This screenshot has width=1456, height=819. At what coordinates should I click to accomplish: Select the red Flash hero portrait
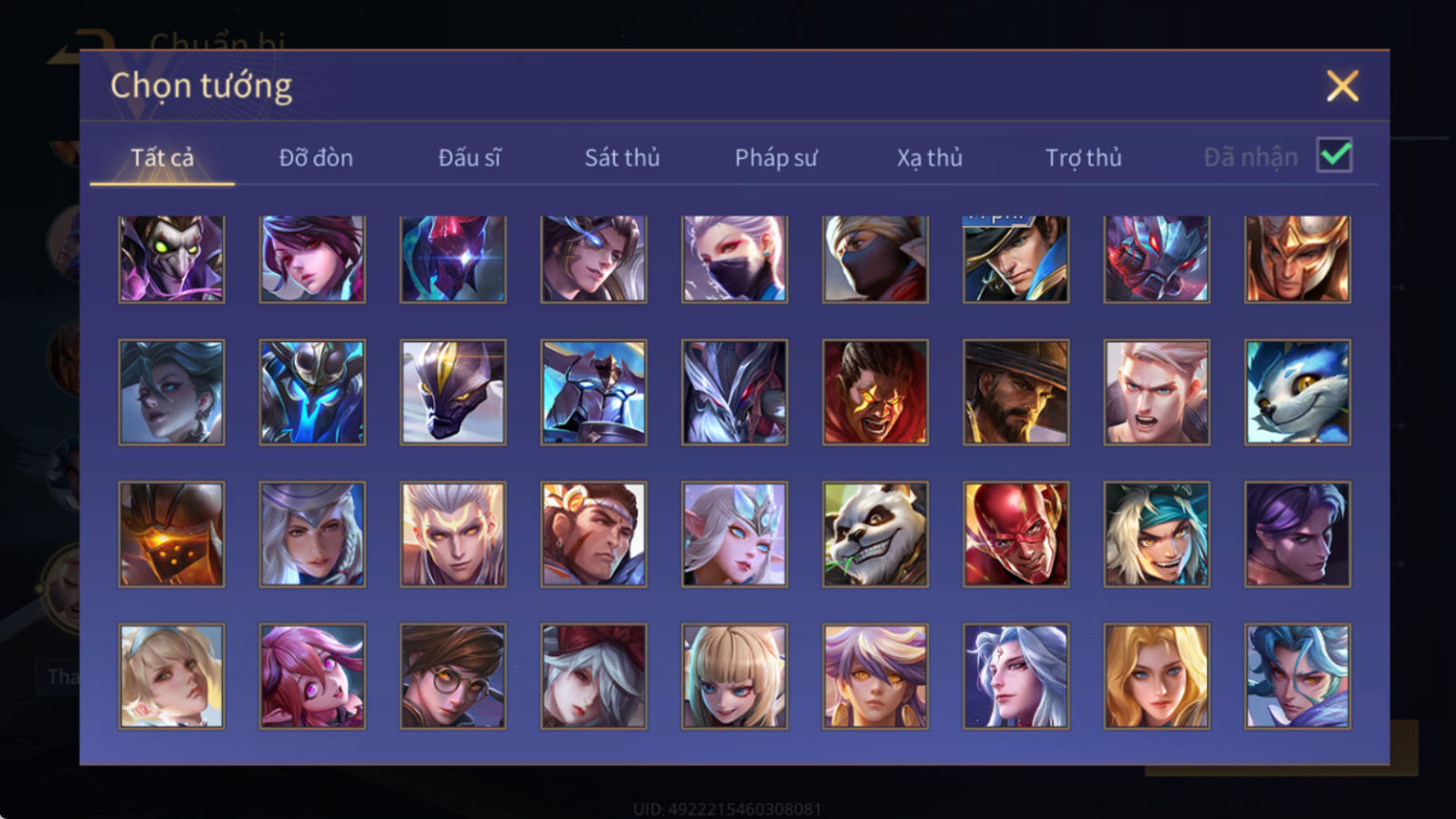(1015, 535)
